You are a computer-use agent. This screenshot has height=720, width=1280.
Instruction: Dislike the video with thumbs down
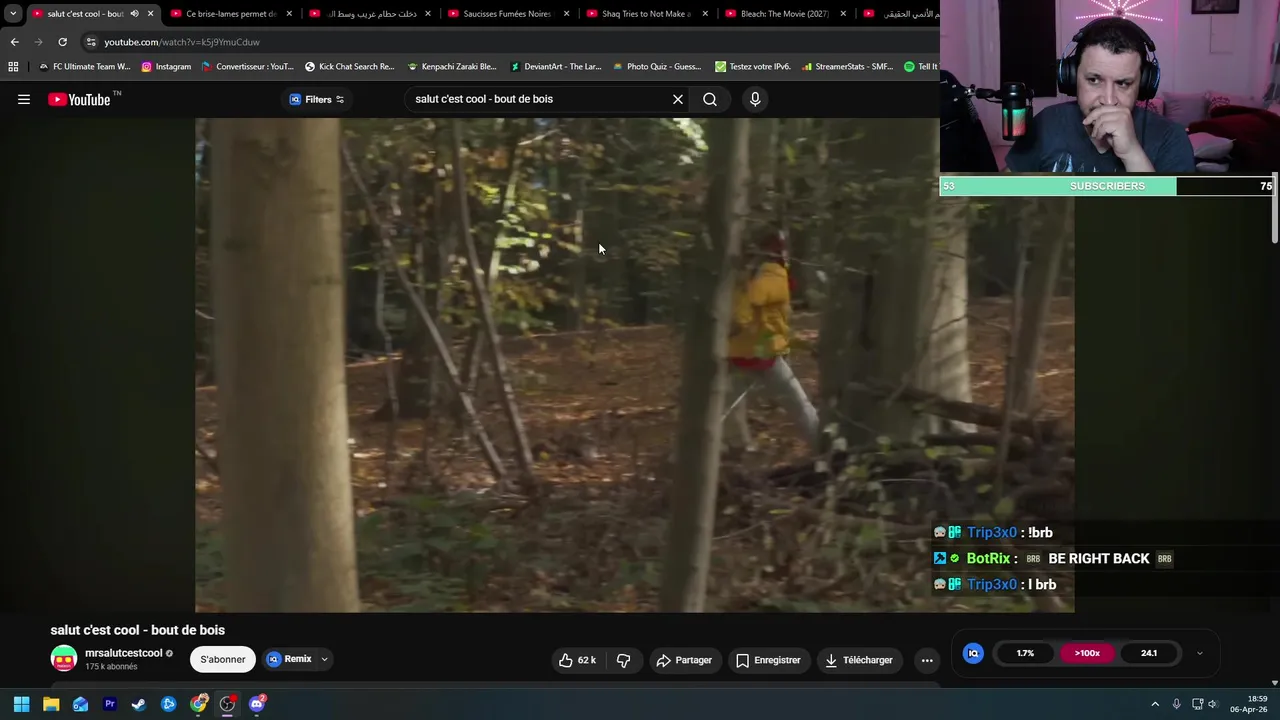pos(623,660)
